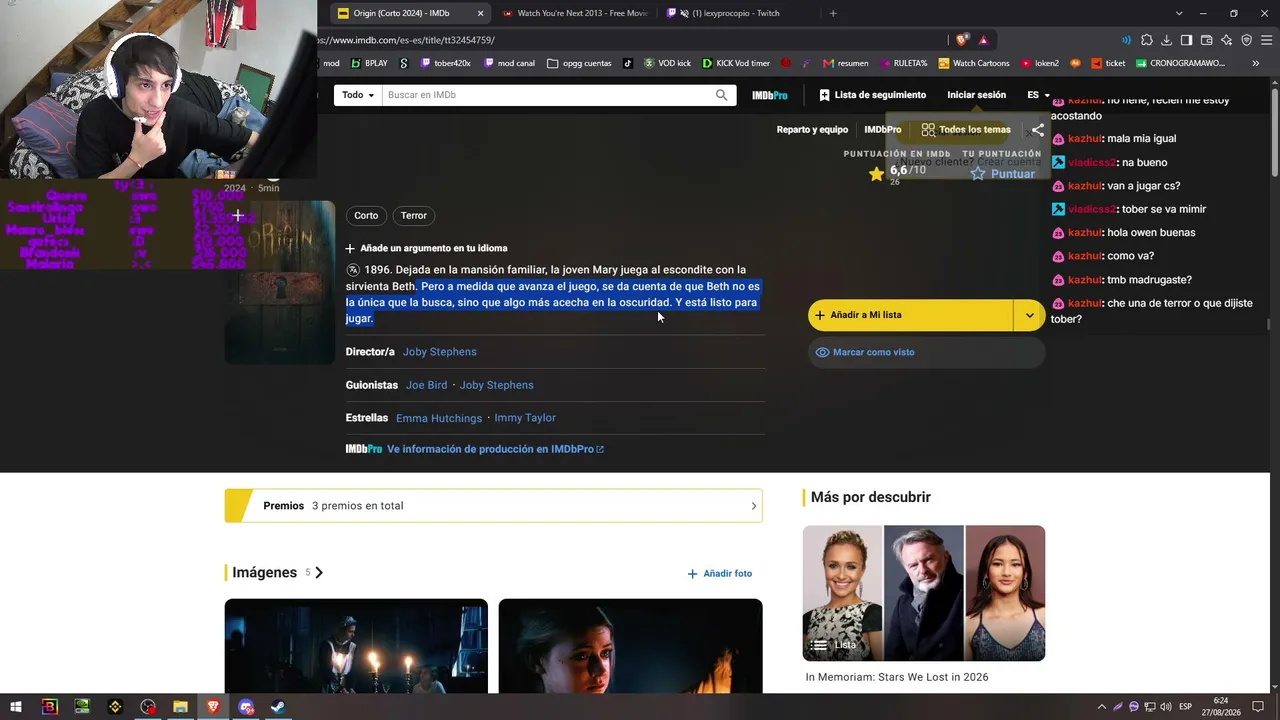
Task: Open the Lista de seguimiento watchlist
Action: pyautogui.click(x=872, y=95)
